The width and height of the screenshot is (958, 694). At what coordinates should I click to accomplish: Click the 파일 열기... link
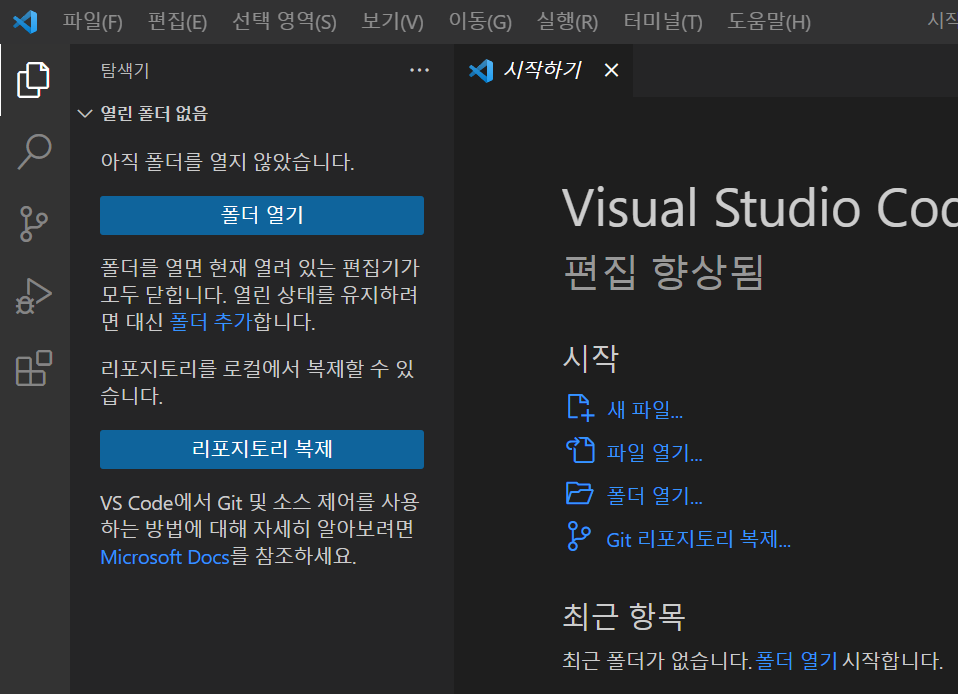[654, 452]
